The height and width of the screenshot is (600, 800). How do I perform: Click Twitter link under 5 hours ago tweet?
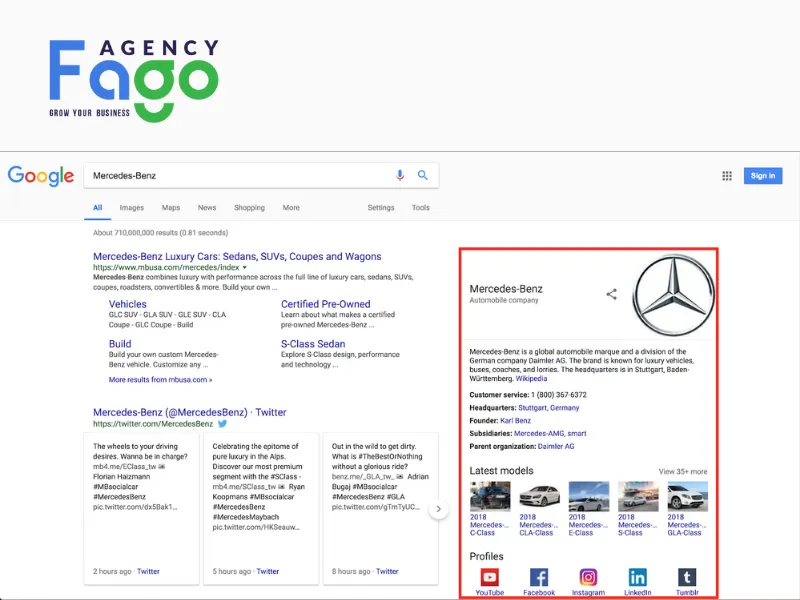268,571
